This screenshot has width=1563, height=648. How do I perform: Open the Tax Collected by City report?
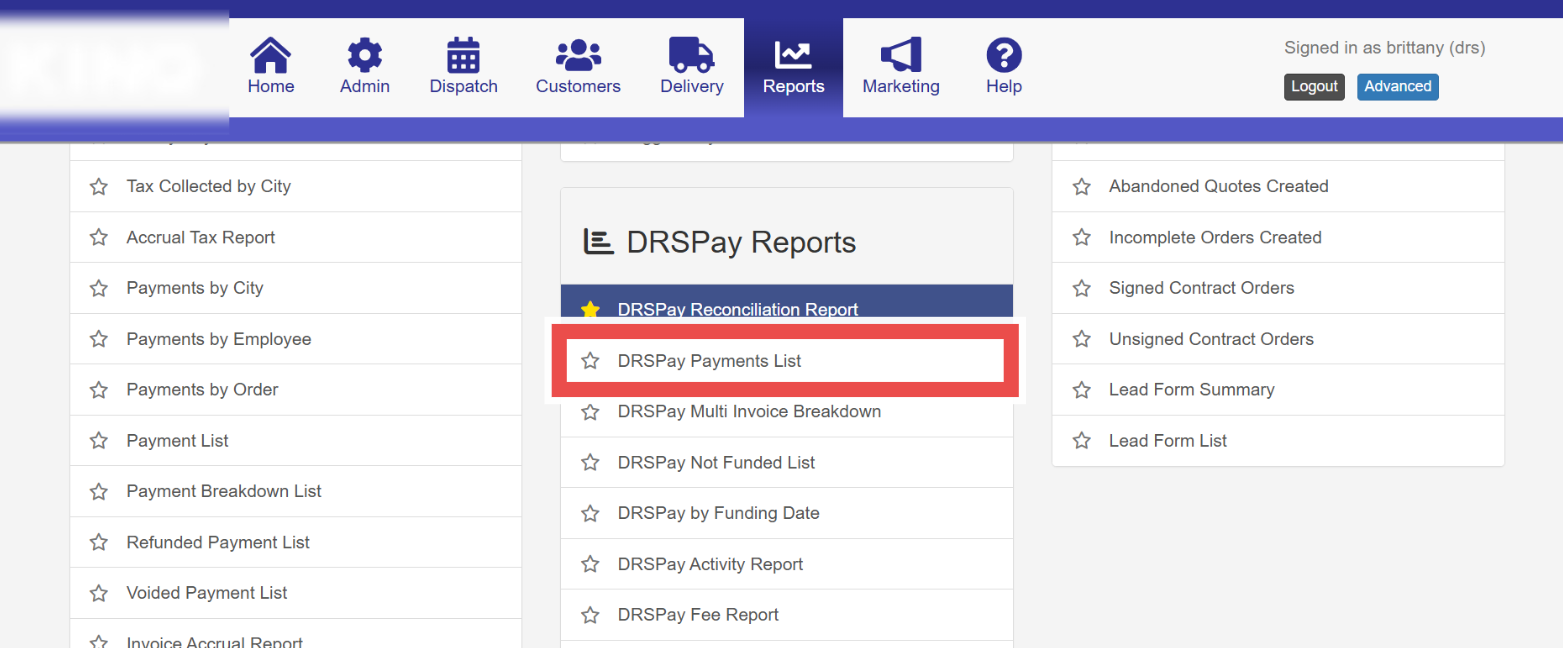click(209, 187)
